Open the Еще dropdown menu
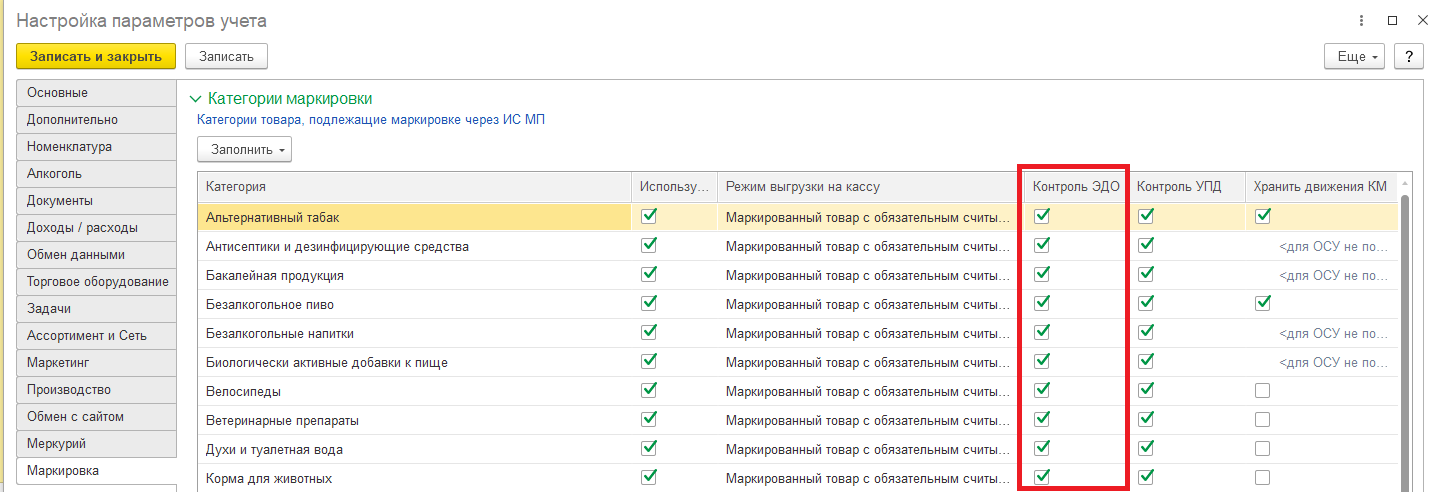The image size is (1443, 492). 1354,56
